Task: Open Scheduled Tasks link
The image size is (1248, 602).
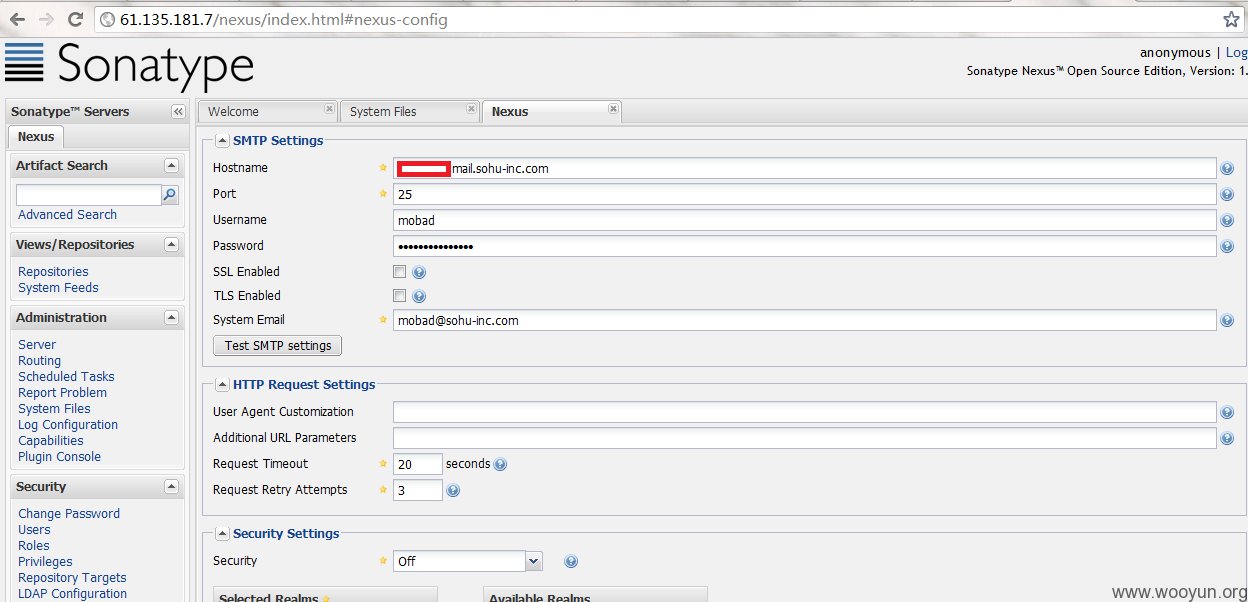Action: tap(66, 377)
